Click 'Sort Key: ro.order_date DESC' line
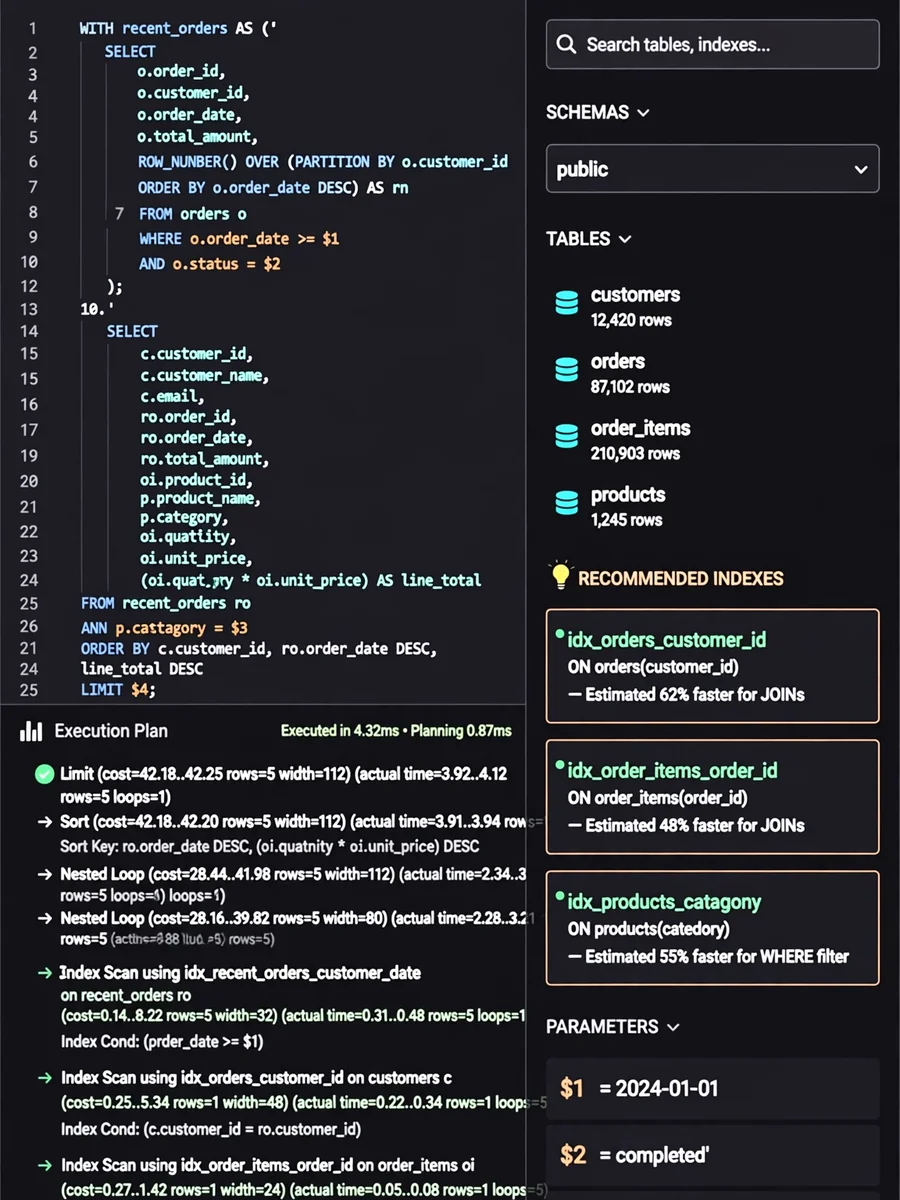Screen dimensions: 900x1200 click(270, 846)
